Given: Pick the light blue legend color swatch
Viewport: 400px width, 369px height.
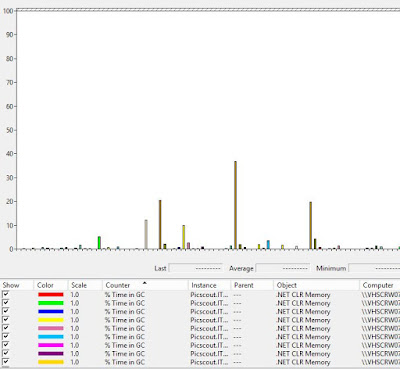Looking at the screenshot, I should 51,337.
